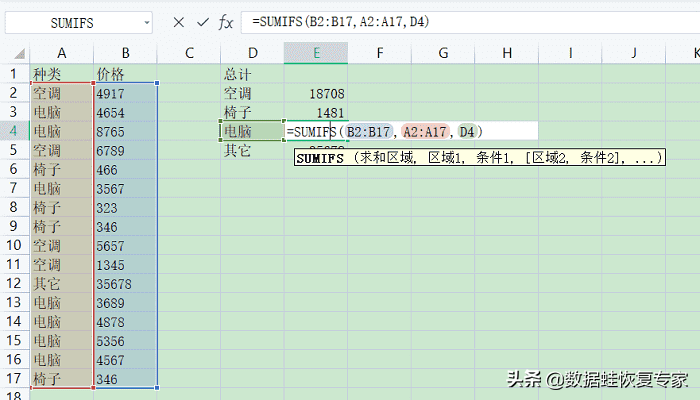700x400 pixels.
Task: Click cell with value 323
Action: click(x=125, y=207)
